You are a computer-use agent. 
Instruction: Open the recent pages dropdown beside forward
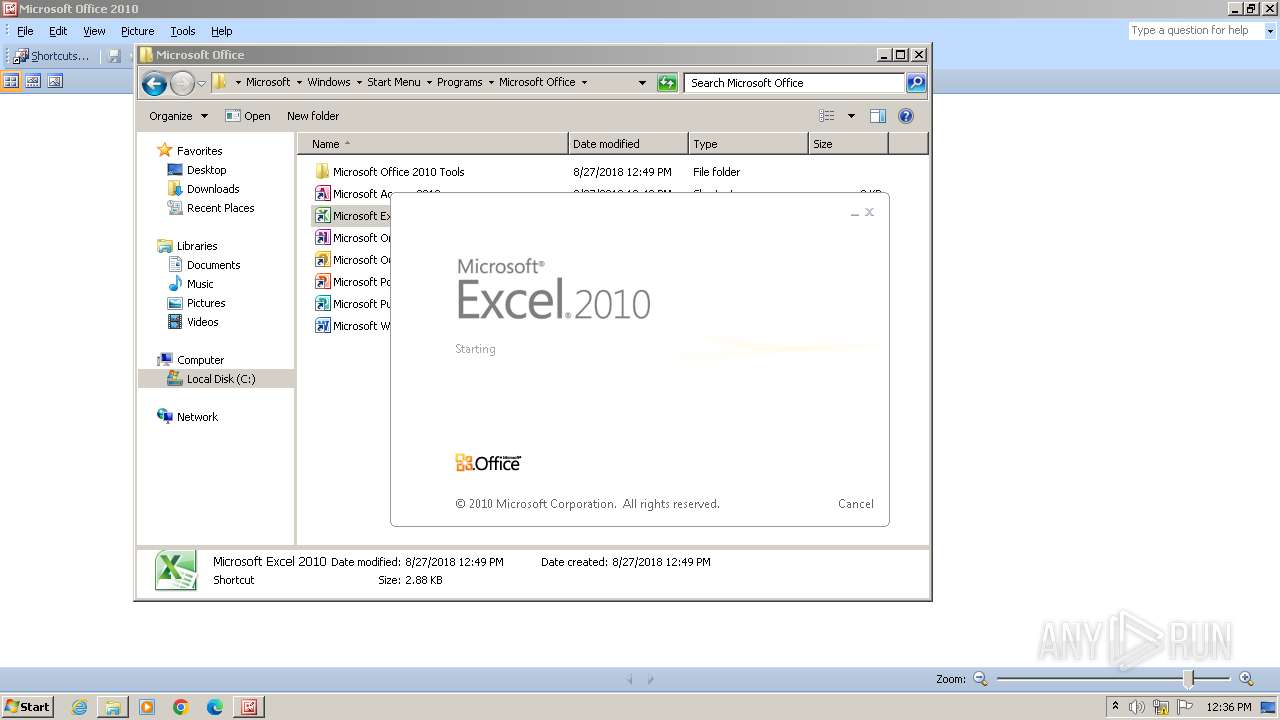pyautogui.click(x=201, y=83)
